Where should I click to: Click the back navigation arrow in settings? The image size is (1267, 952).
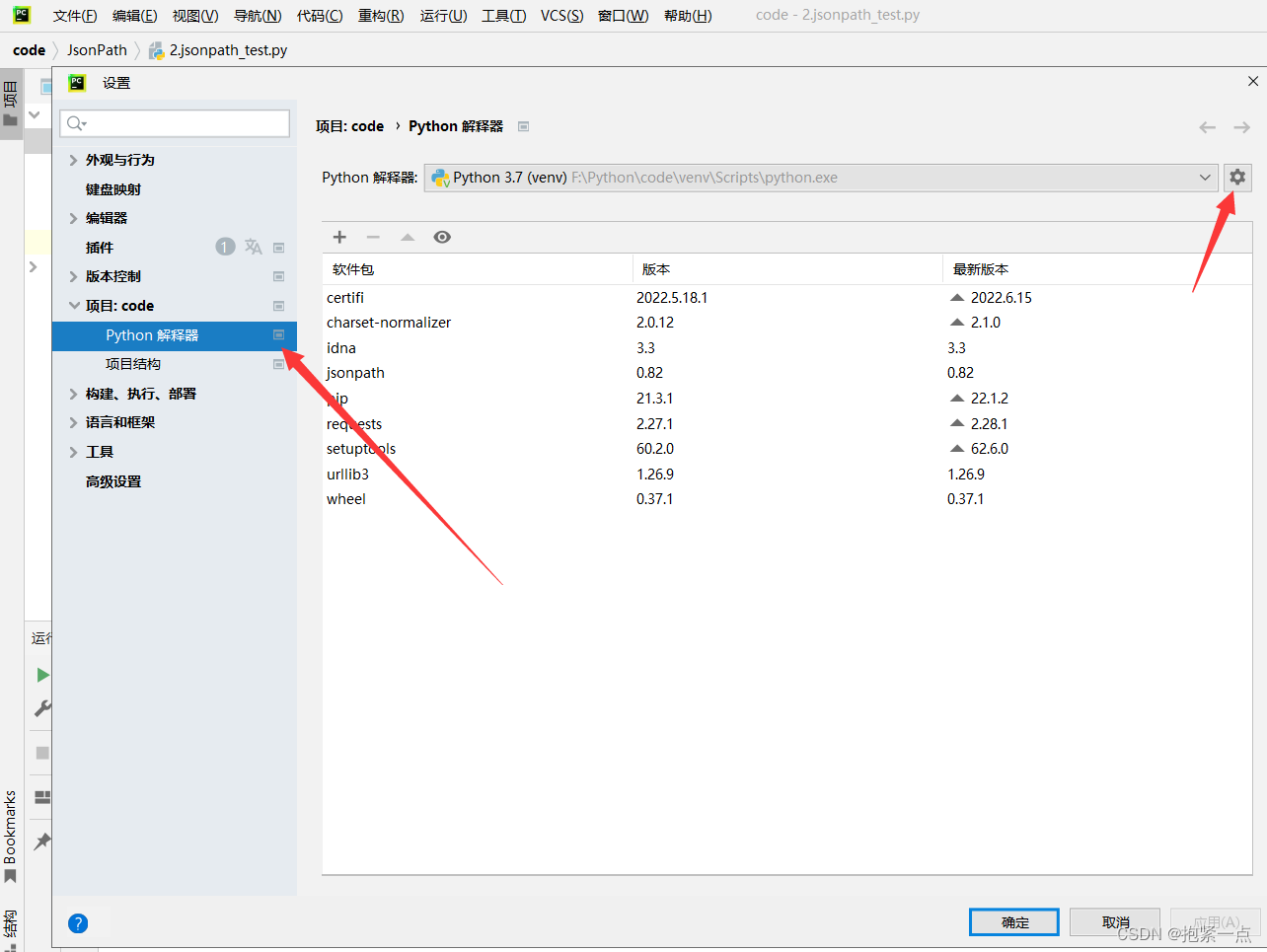[1207, 127]
